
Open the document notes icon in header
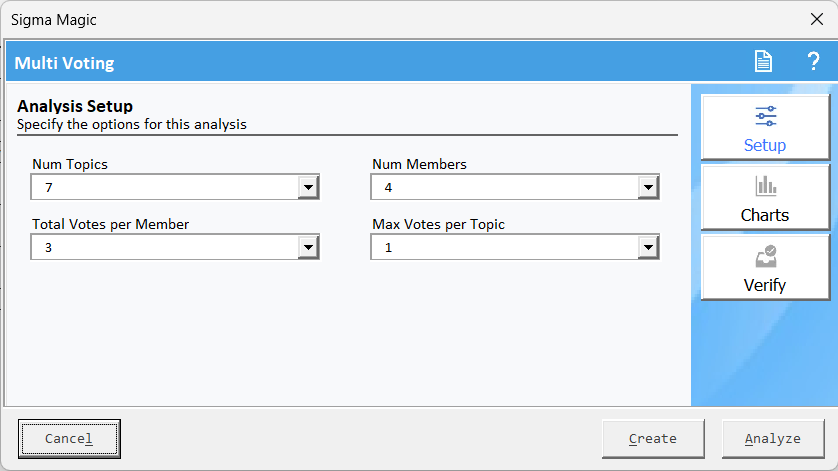[763, 61]
